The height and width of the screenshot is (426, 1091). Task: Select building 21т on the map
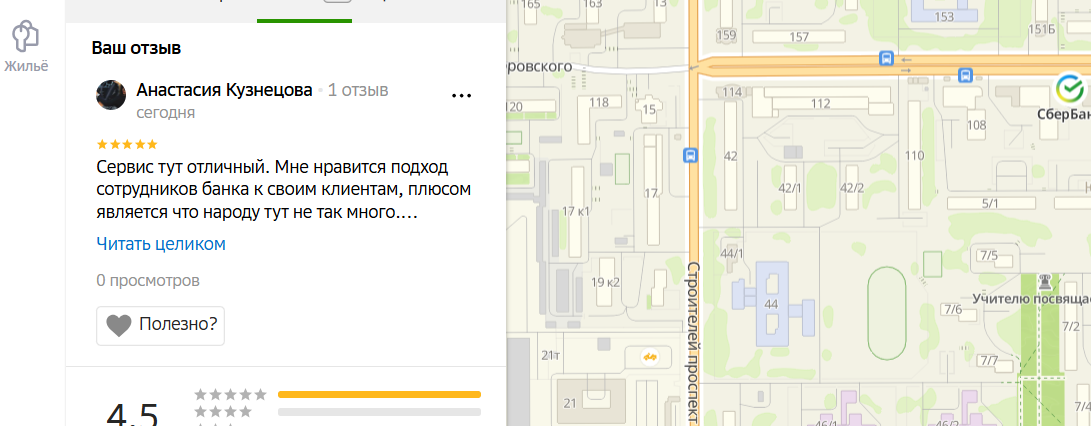pos(550,356)
